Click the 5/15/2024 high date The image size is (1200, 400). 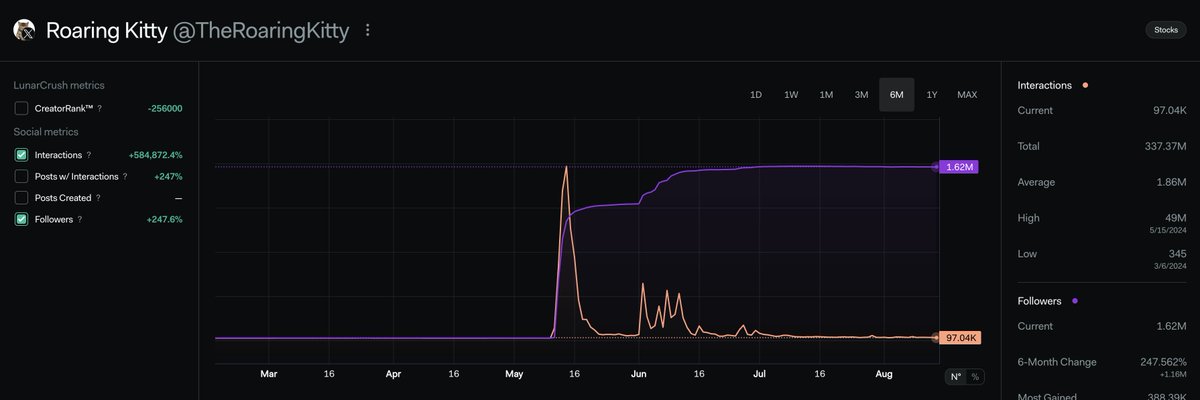tap(1169, 231)
